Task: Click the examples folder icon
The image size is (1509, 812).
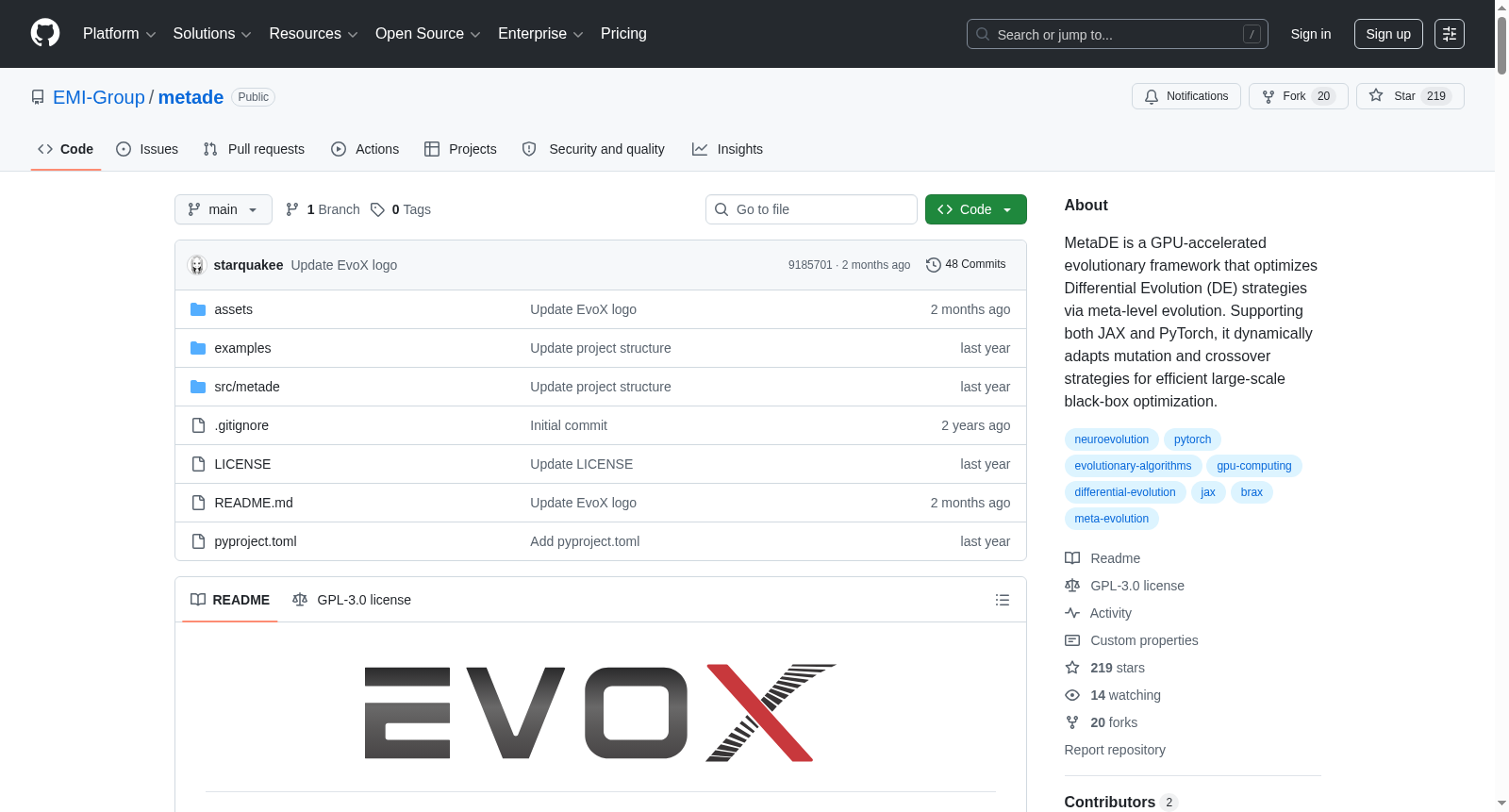Action: click(198, 348)
